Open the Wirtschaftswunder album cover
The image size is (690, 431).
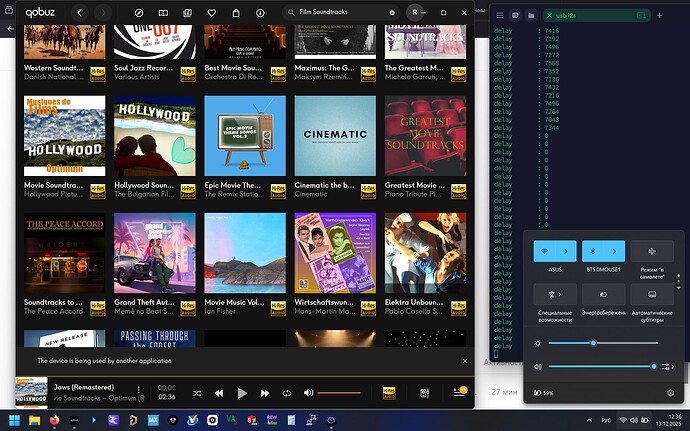335,253
